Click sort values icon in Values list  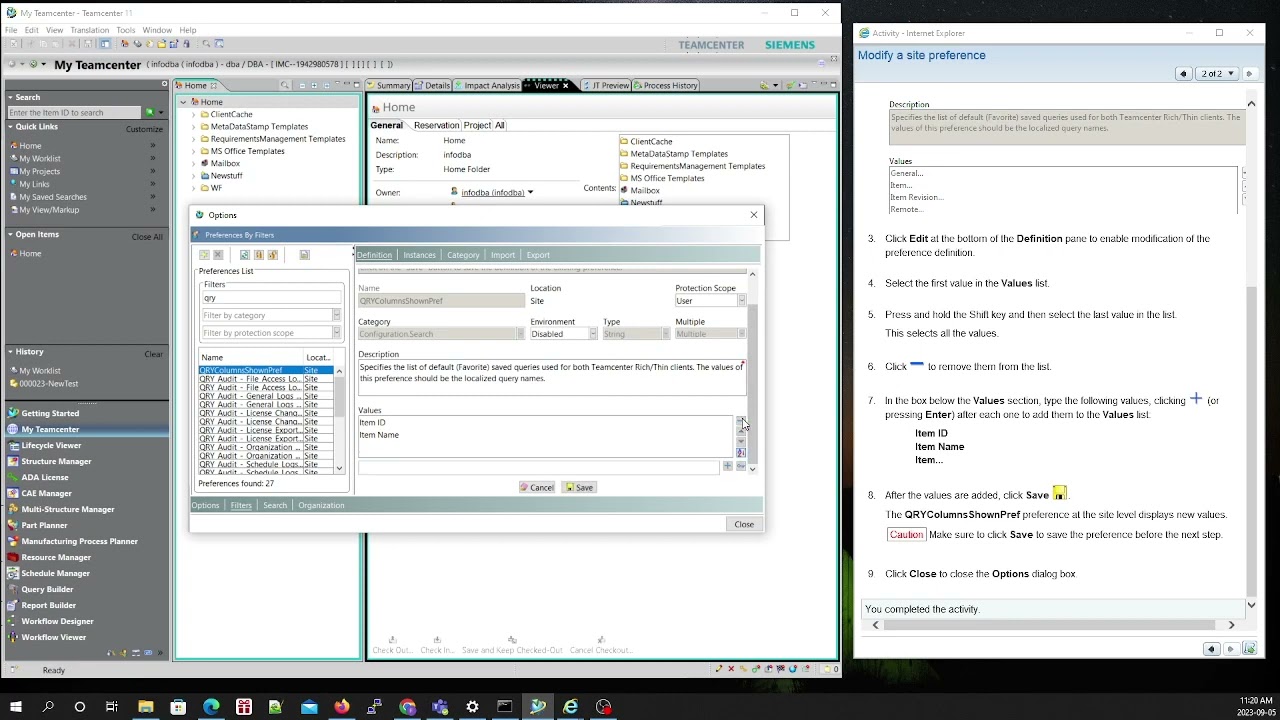[x=741, y=453]
